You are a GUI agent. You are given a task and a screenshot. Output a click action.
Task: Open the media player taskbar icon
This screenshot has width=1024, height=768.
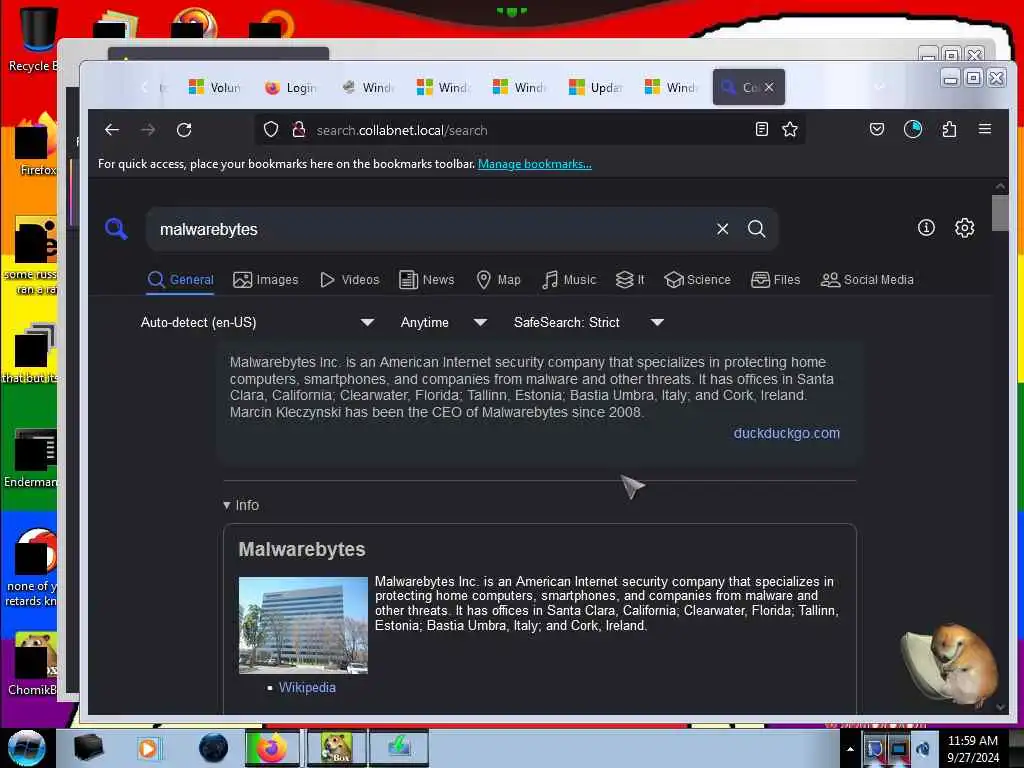[148, 748]
